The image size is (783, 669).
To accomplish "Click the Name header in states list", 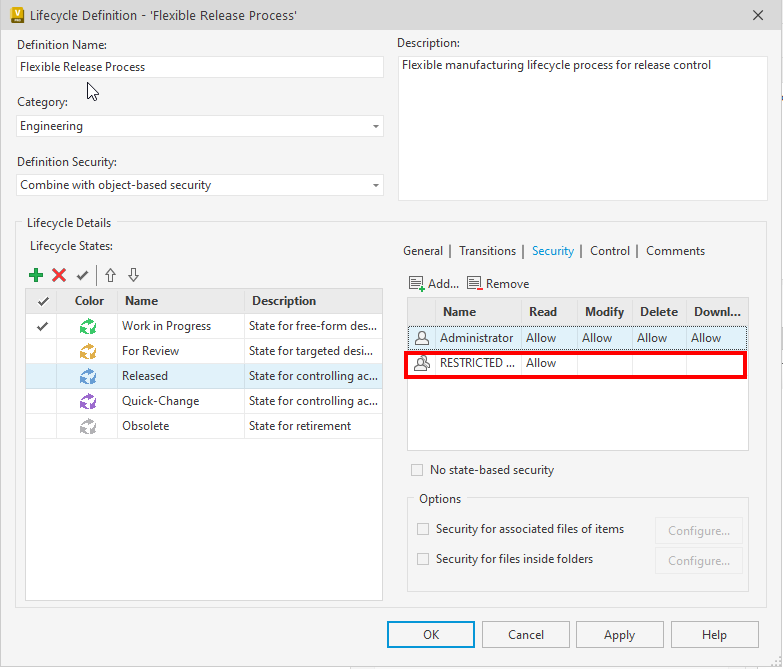I will point(181,301).
